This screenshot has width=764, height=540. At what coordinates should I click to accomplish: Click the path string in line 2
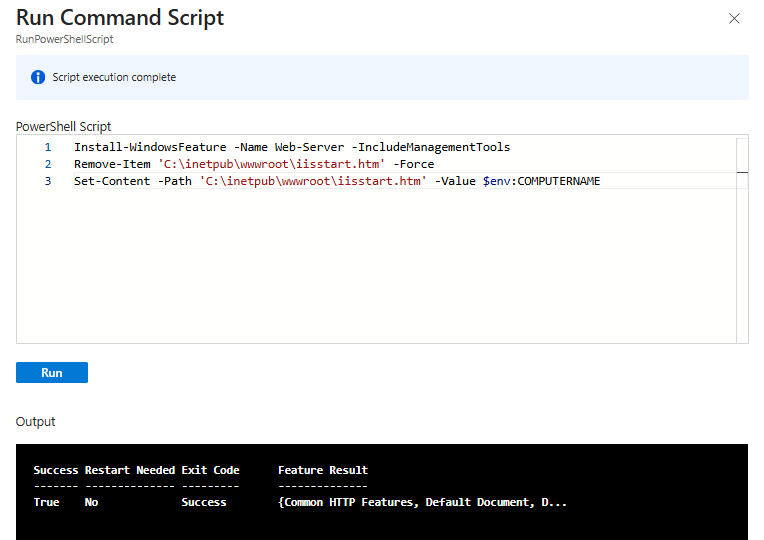tap(271, 164)
